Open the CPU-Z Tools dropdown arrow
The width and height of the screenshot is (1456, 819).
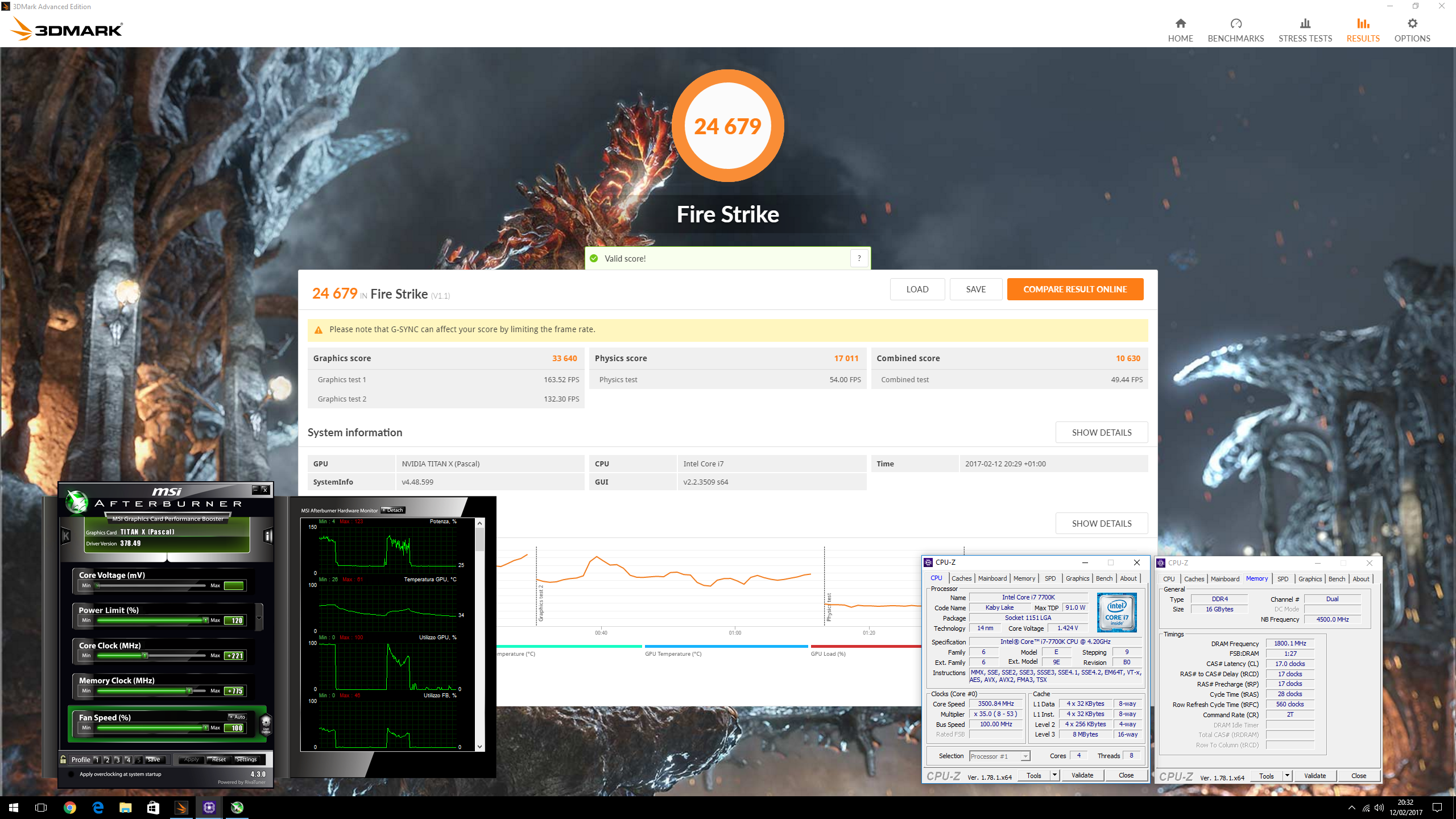1054,775
